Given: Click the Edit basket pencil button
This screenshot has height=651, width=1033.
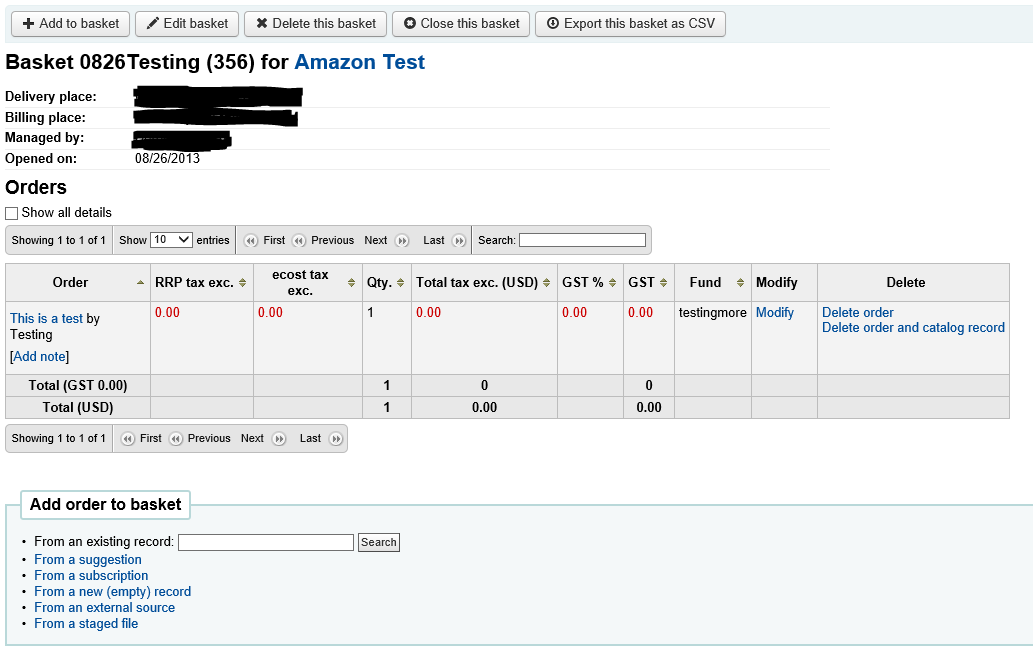Looking at the screenshot, I should point(187,23).
